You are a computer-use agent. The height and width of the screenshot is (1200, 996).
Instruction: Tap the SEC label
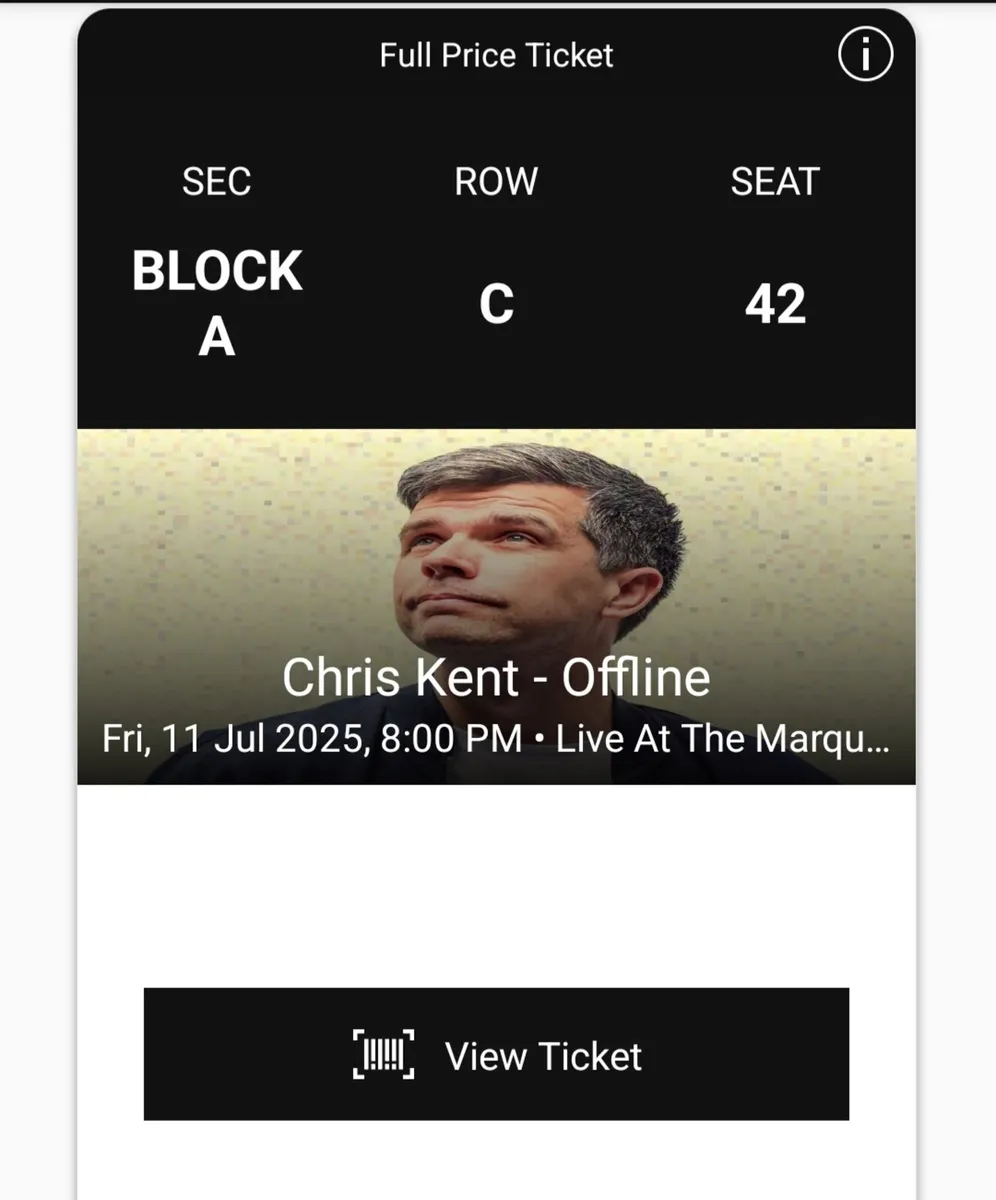point(216,182)
